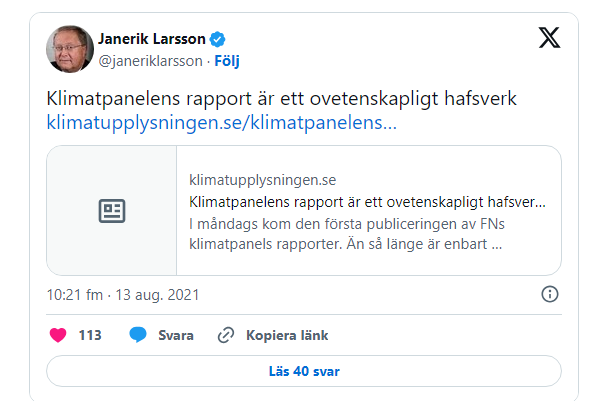The width and height of the screenshot is (607, 401).
Task: Click the reply speech bubble icon
Action: click(x=138, y=335)
